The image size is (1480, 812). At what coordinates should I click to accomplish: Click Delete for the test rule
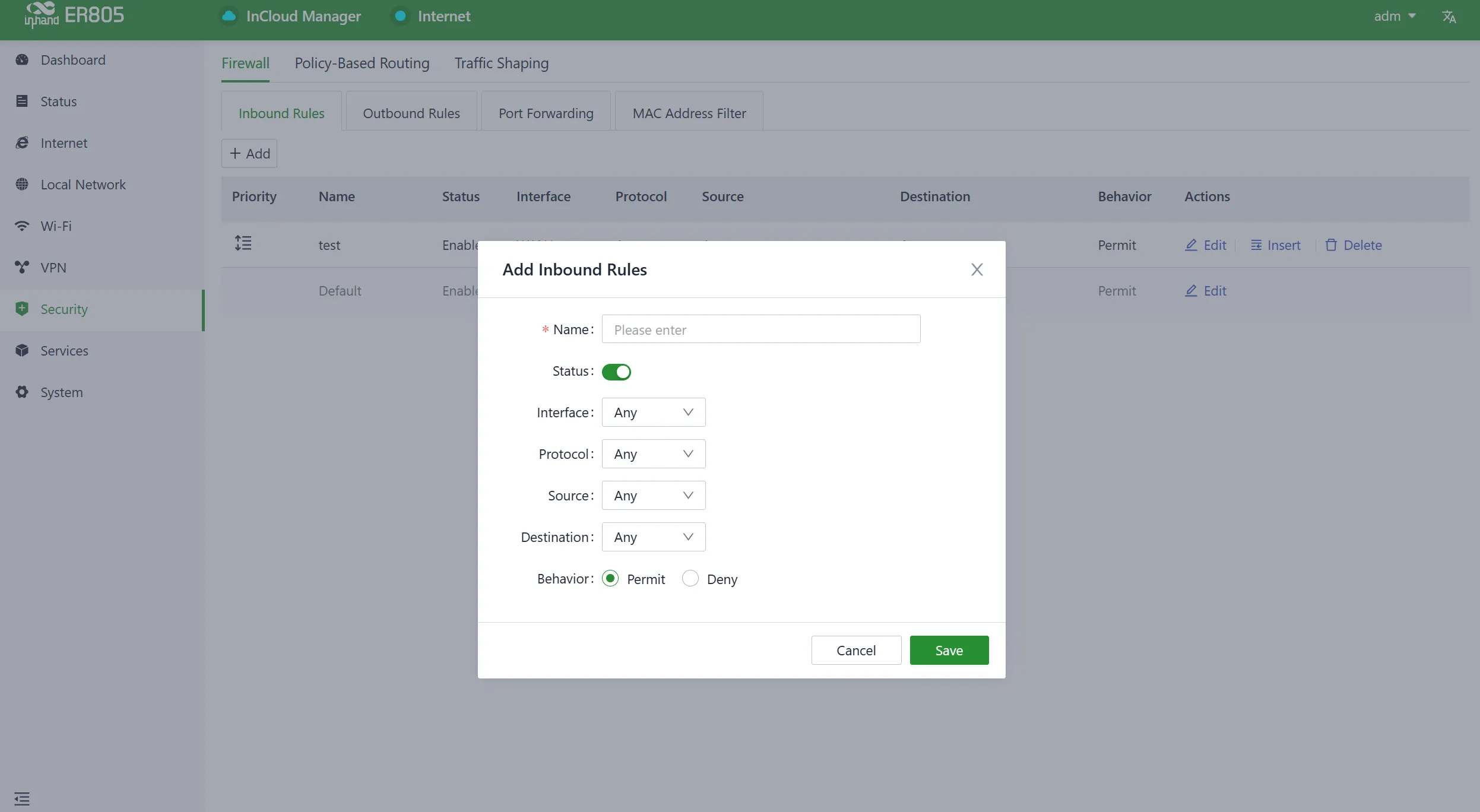[1354, 245]
